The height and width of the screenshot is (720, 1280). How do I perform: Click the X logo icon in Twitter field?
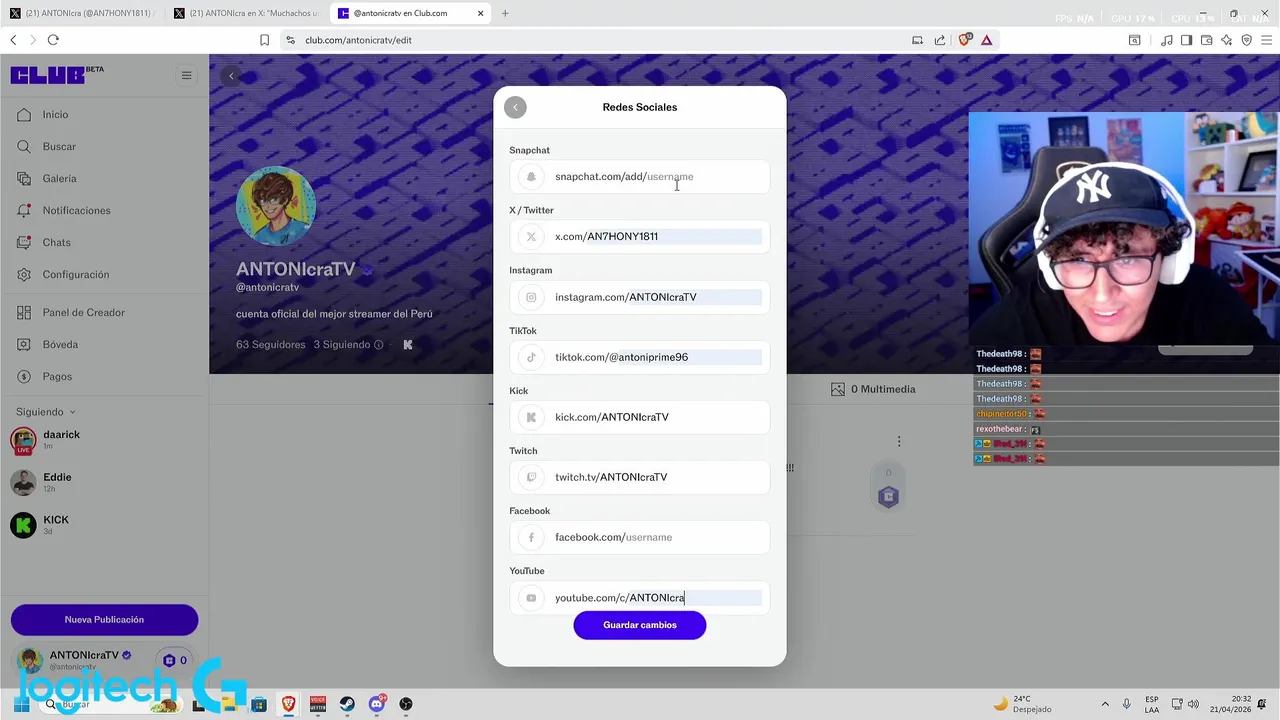531,237
